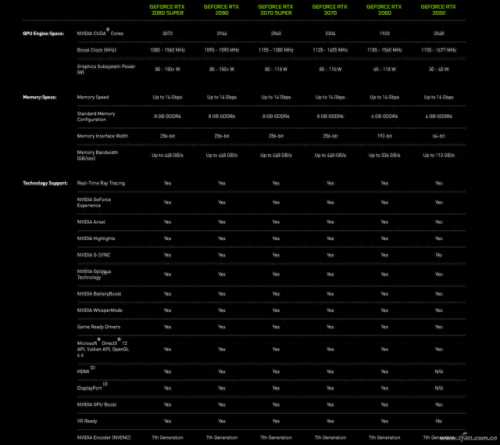This screenshot has width=500, height=445.
Task: Click the CUDA Cores value for RTX 2060
Action: click(384, 33)
